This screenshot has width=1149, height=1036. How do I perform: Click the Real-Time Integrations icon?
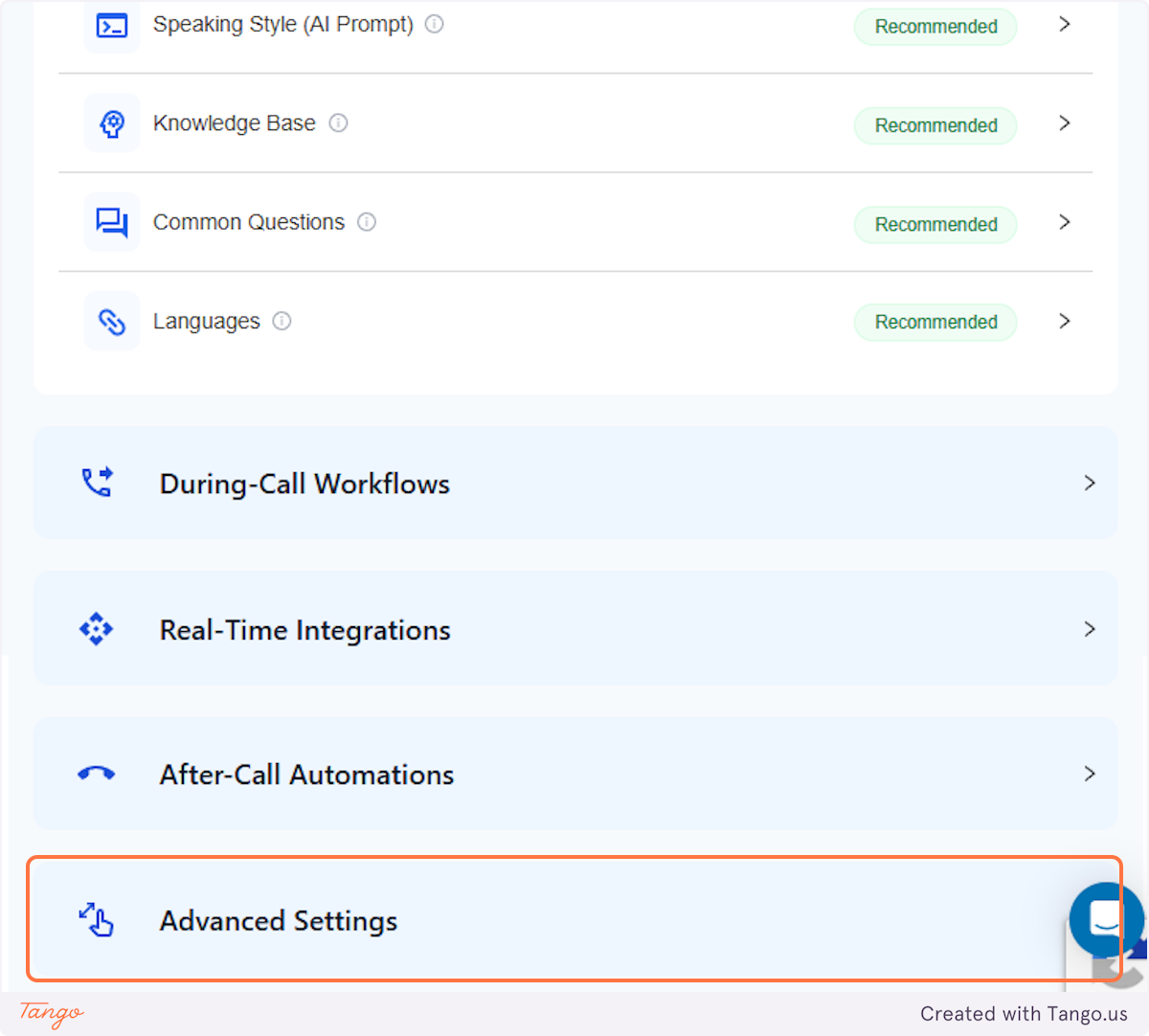[96, 629]
